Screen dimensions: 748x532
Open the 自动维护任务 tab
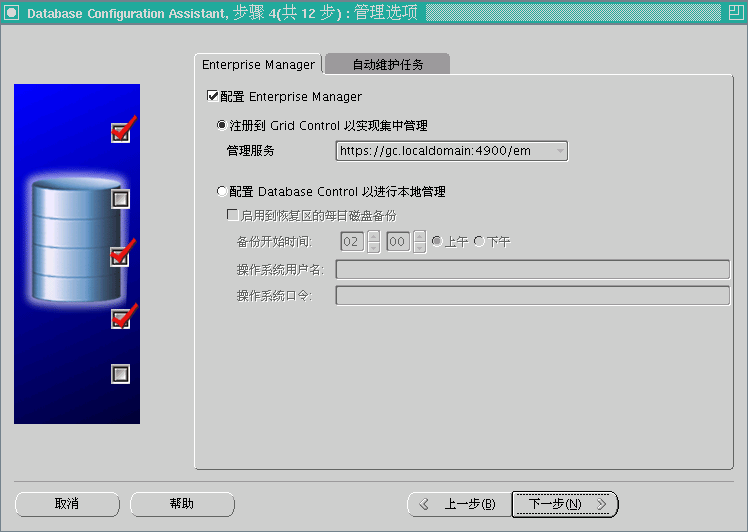(387, 64)
